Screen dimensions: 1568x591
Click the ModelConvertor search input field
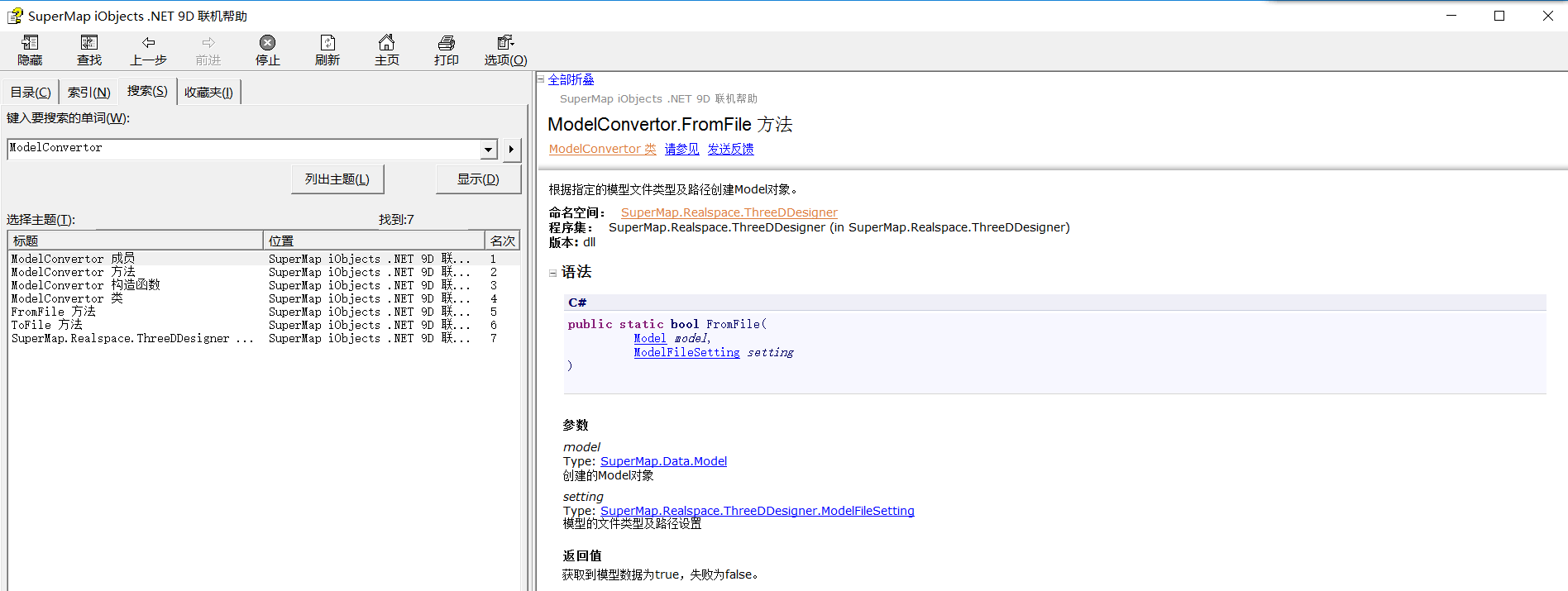click(x=244, y=149)
